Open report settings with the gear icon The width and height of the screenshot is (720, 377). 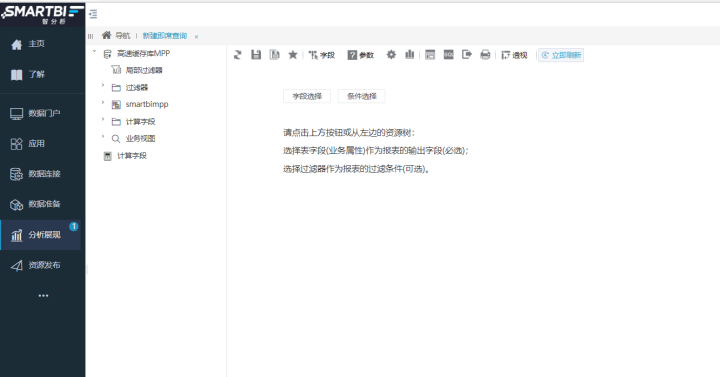[391, 55]
